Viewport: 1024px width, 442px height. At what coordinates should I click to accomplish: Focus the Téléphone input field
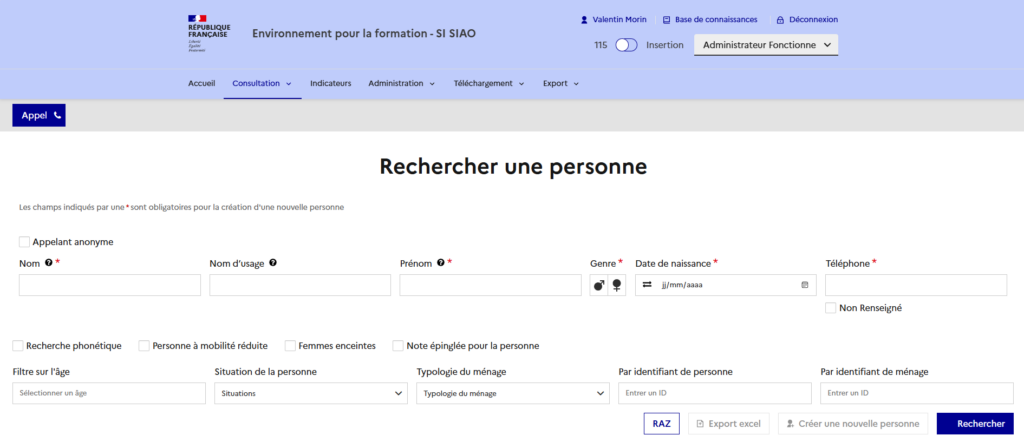tap(916, 285)
